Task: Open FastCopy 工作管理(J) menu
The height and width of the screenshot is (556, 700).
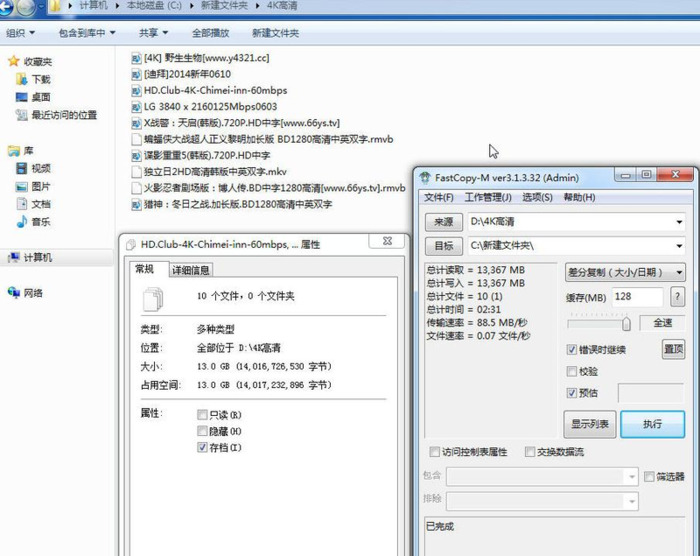Action: pyautogui.click(x=488, y=197)
